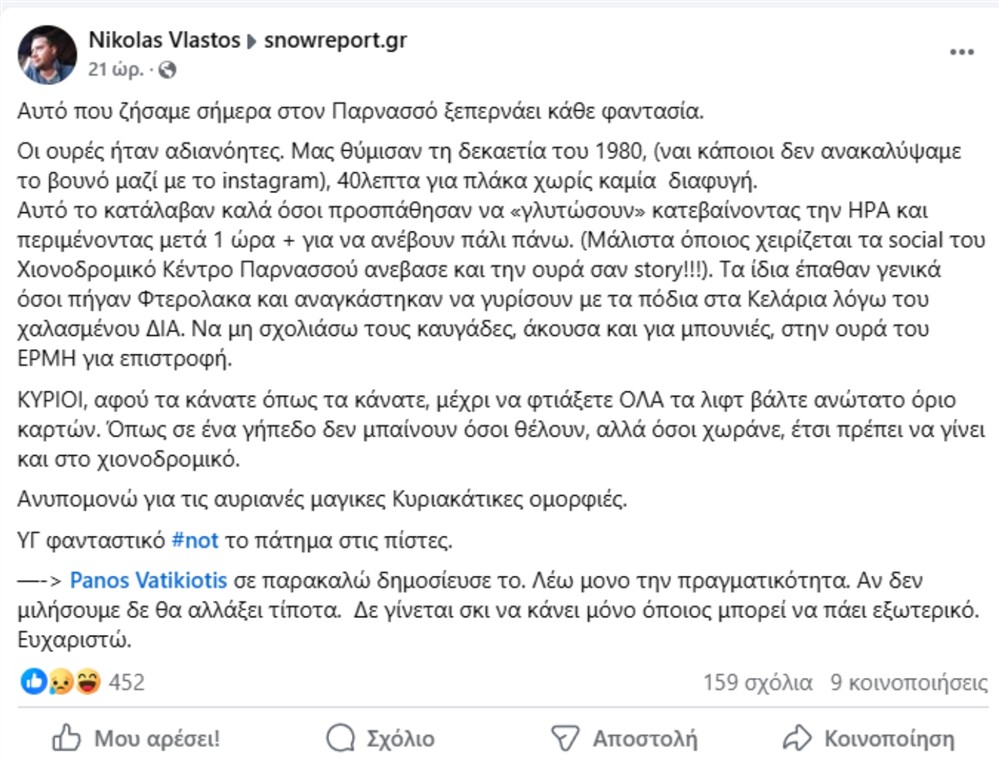Open Nikolas Vlastos profile link

coord(163,42)
